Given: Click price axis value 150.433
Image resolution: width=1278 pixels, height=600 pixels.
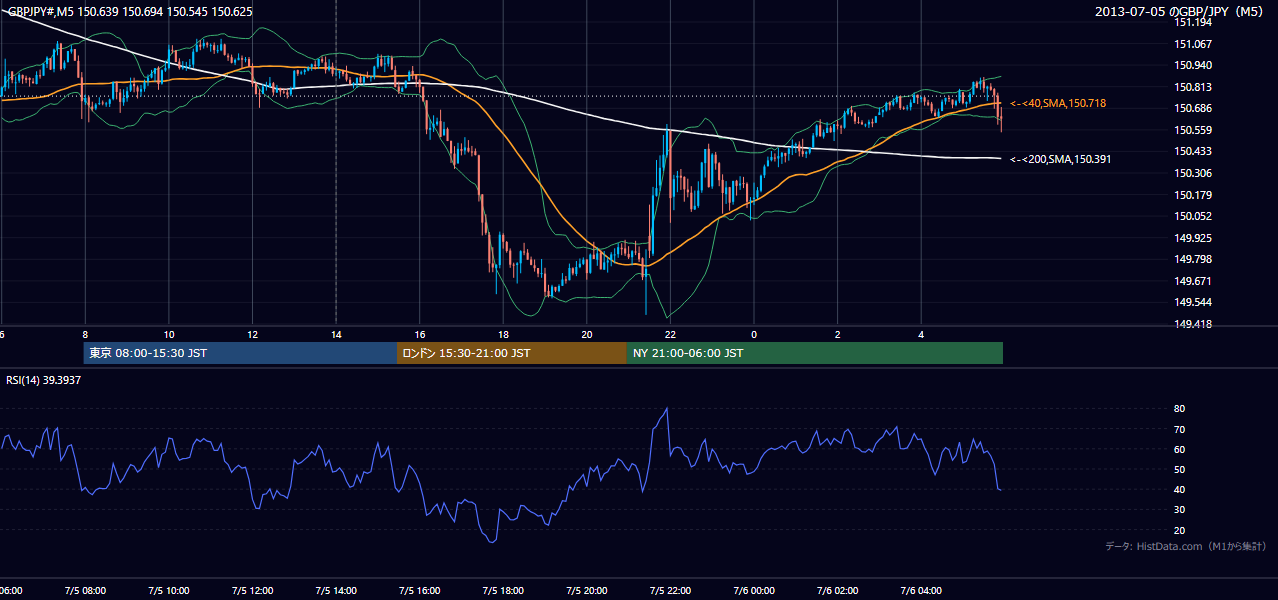Looking at the screenshot, I should pyautogui.click(x=1194, y=151).
